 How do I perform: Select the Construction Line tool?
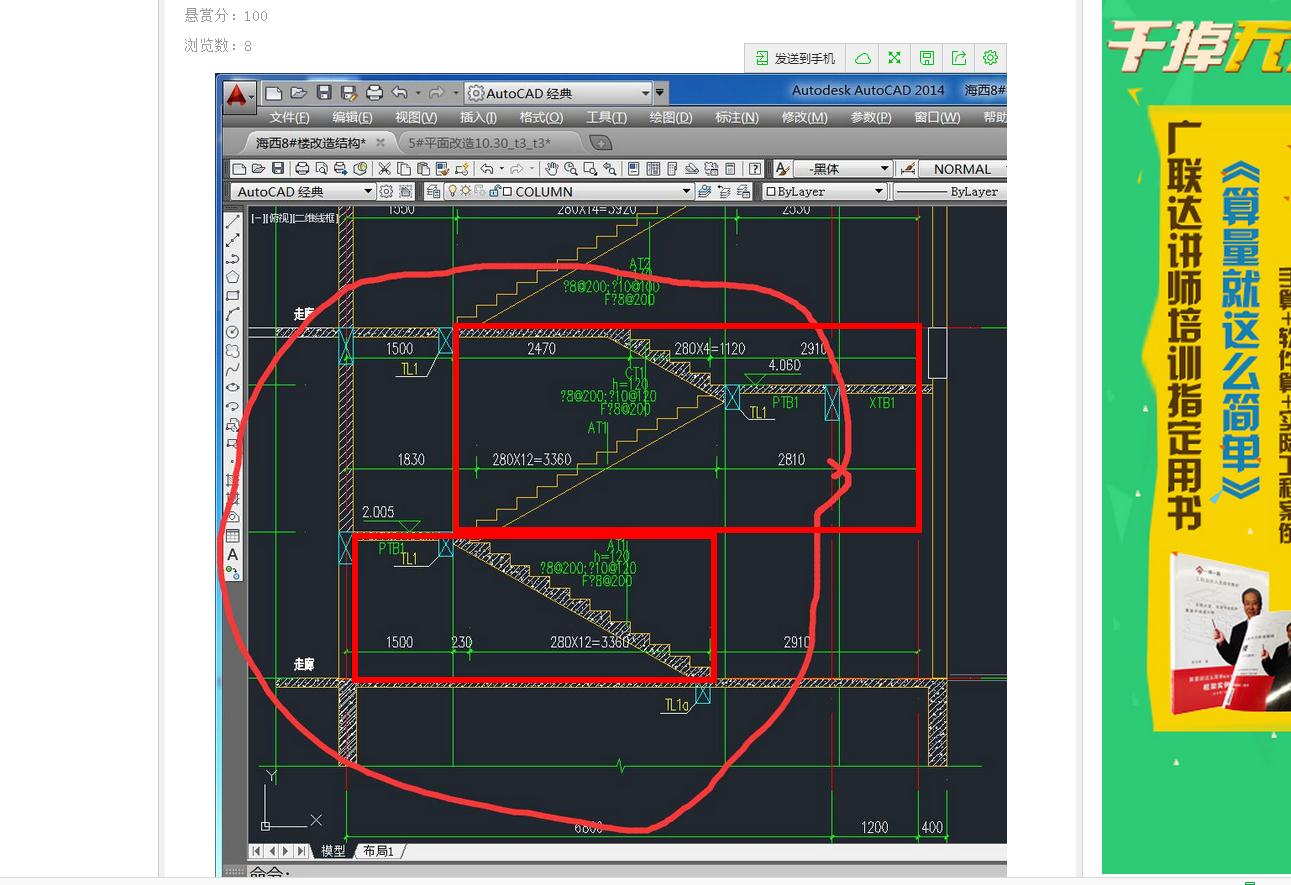tap(232, 240)
